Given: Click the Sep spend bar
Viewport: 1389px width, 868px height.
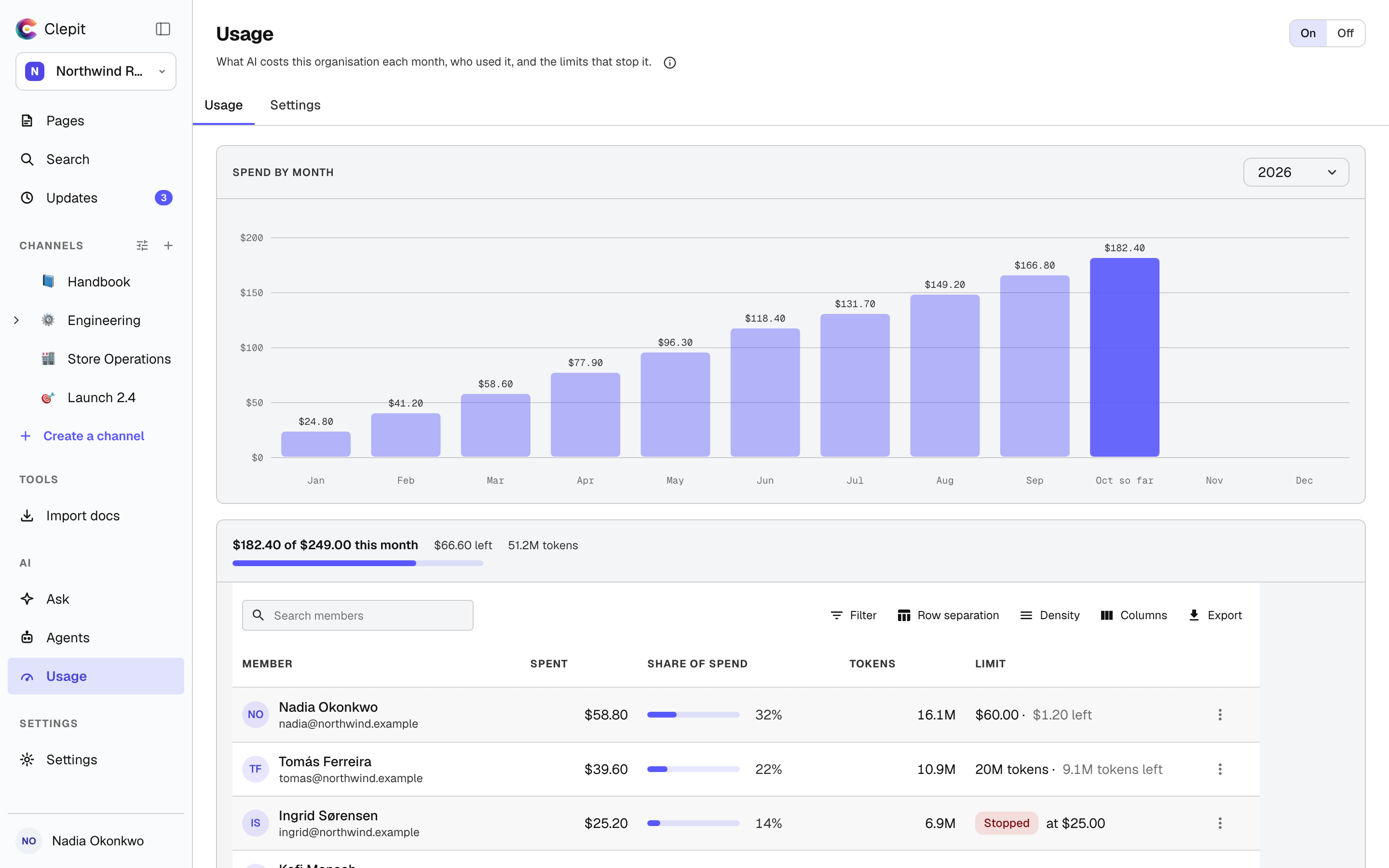Looking at the screenshot, I should click(x=1035, y=366).
